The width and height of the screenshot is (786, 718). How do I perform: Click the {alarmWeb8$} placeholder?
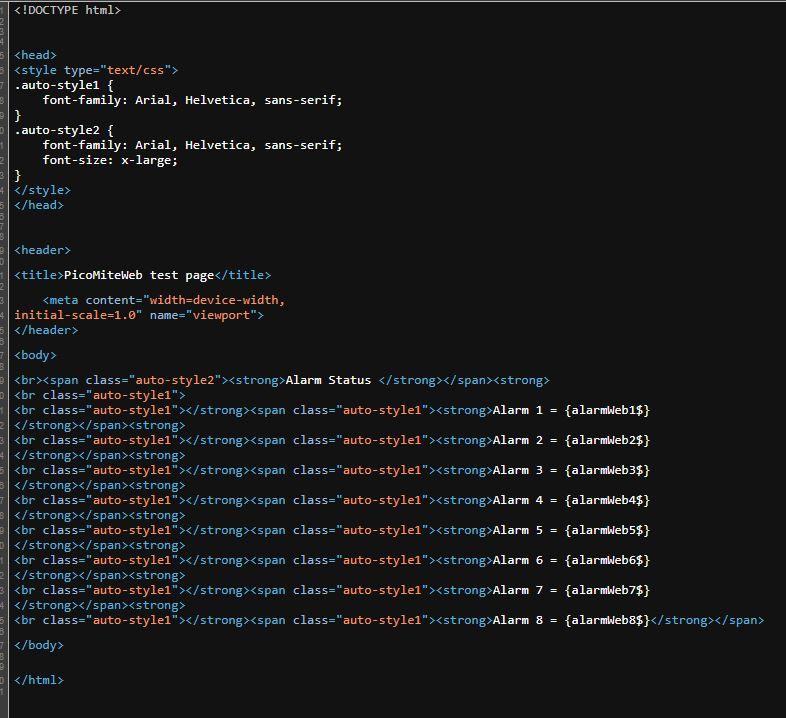(607, 620)
